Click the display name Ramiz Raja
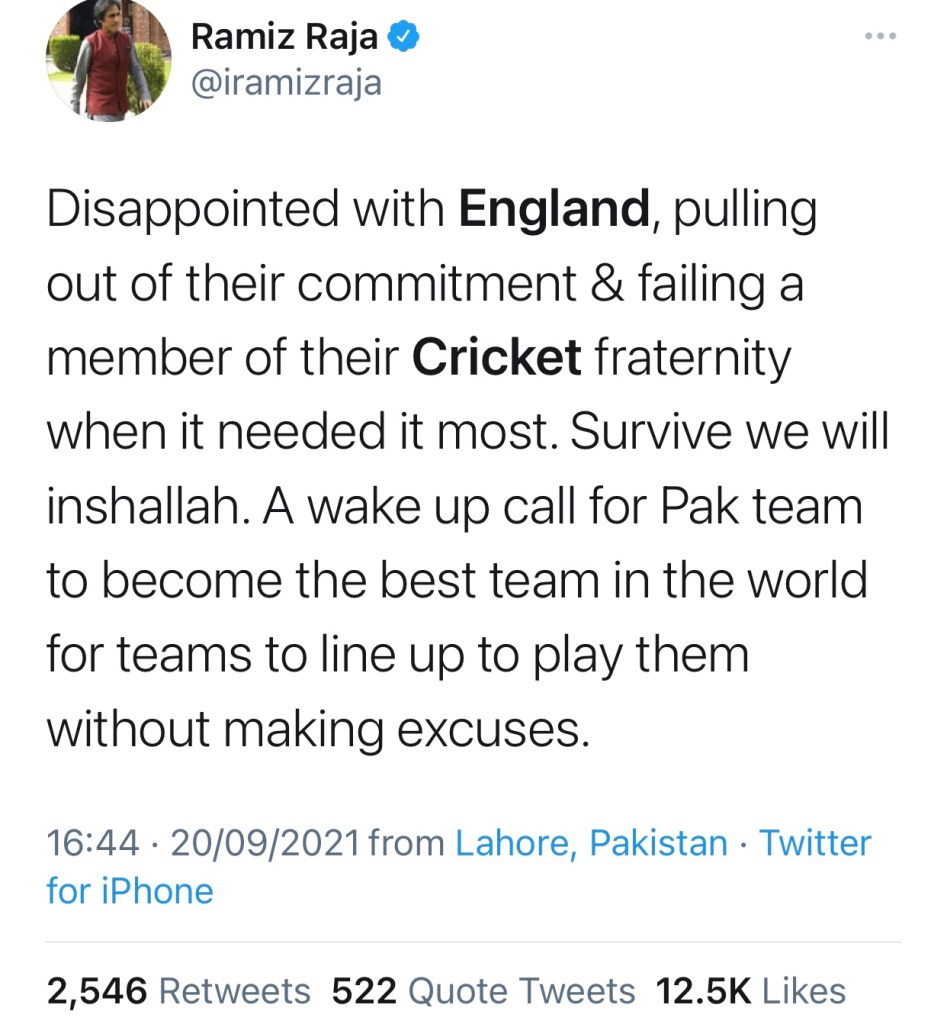This screenshot has width=947, height=1024. (284, 37)
